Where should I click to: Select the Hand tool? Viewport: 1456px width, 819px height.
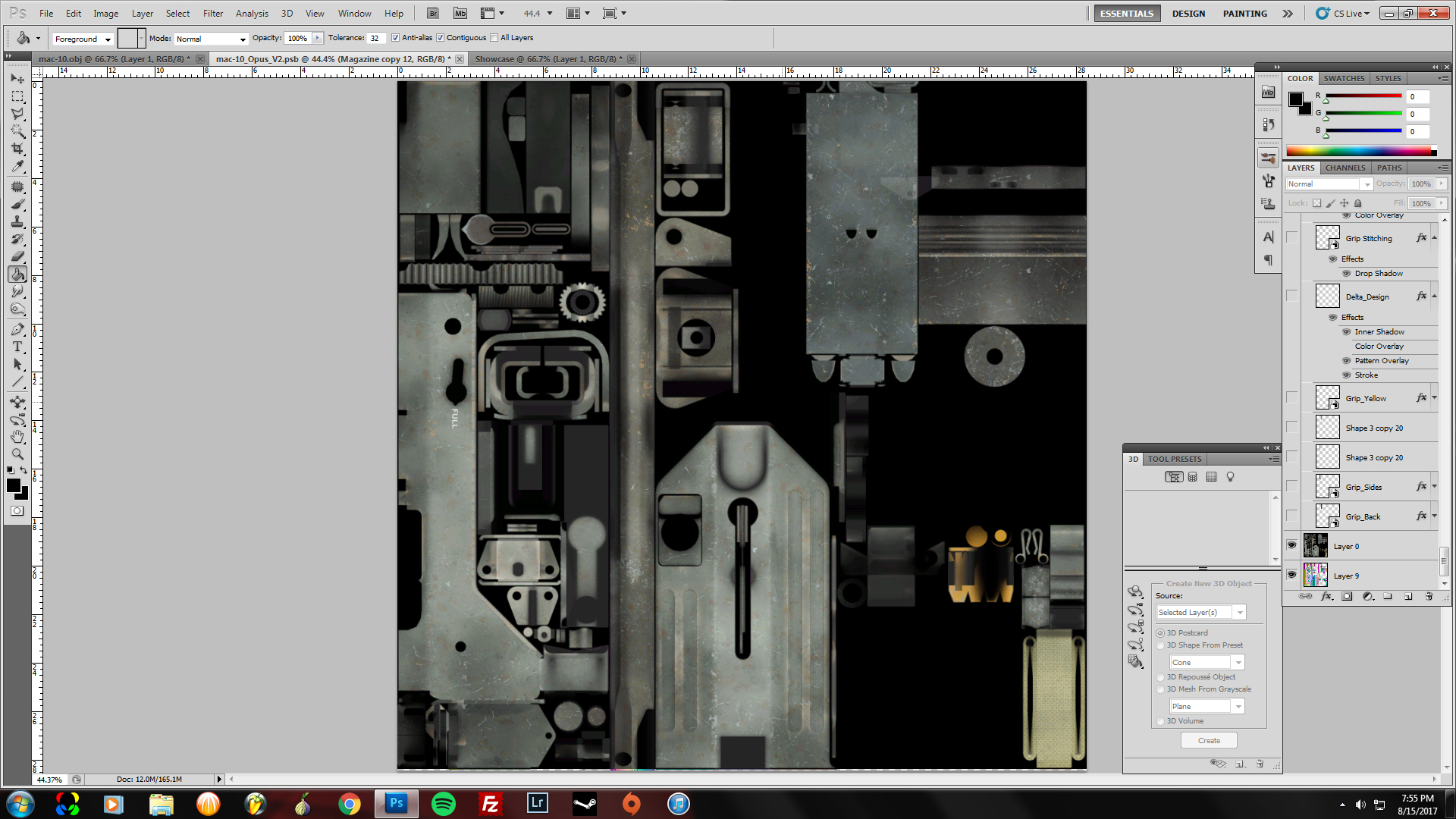17,437
